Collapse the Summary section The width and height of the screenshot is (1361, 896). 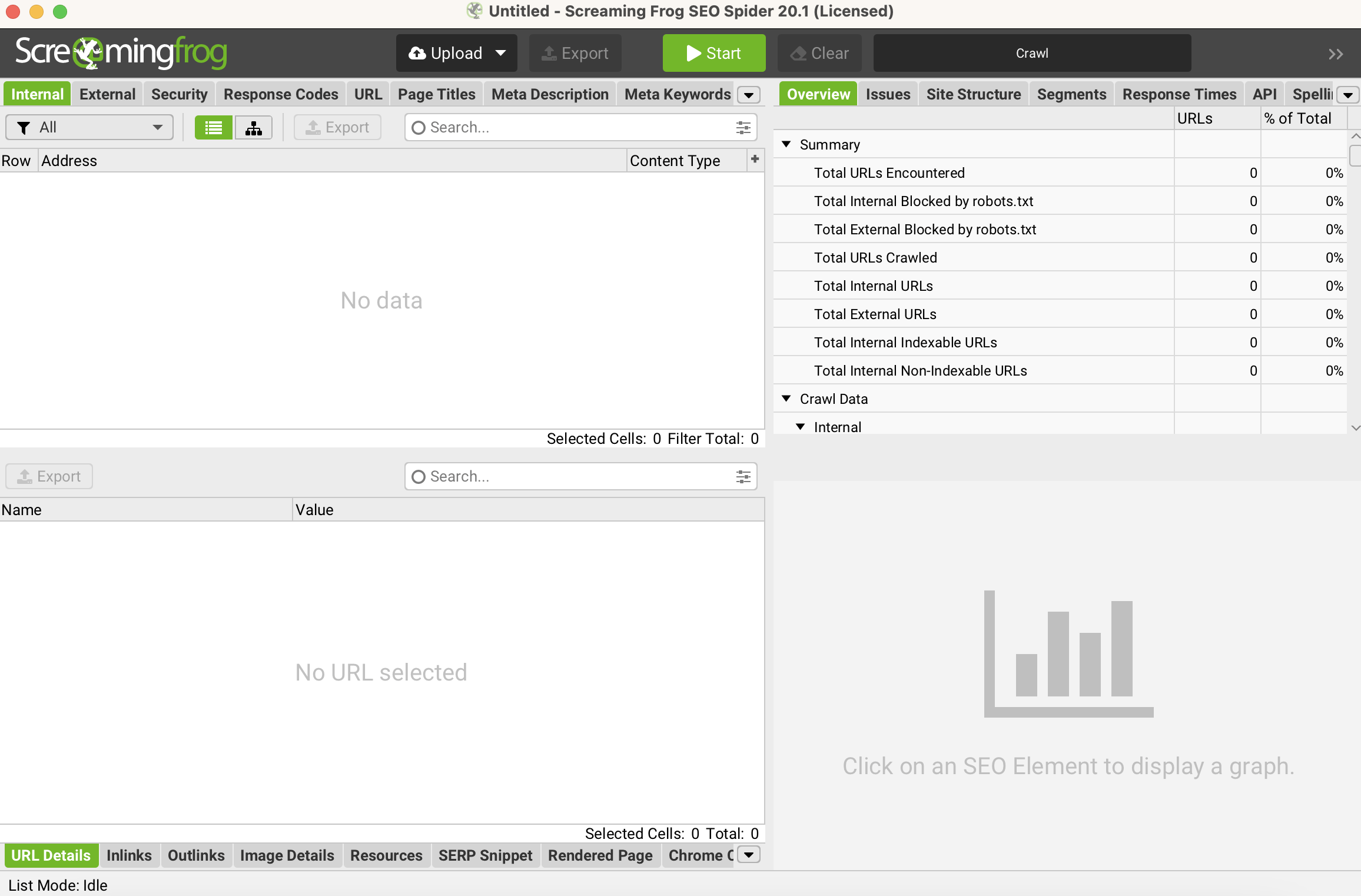click(x=786, y=144)
